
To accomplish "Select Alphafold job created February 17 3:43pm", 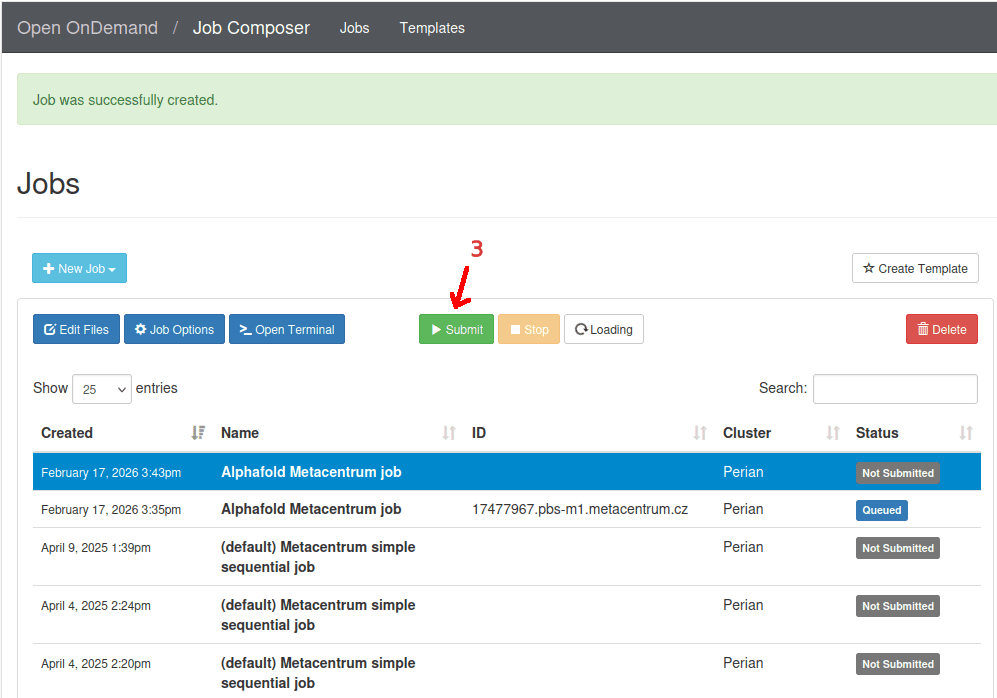I will (x=507, y=472).
